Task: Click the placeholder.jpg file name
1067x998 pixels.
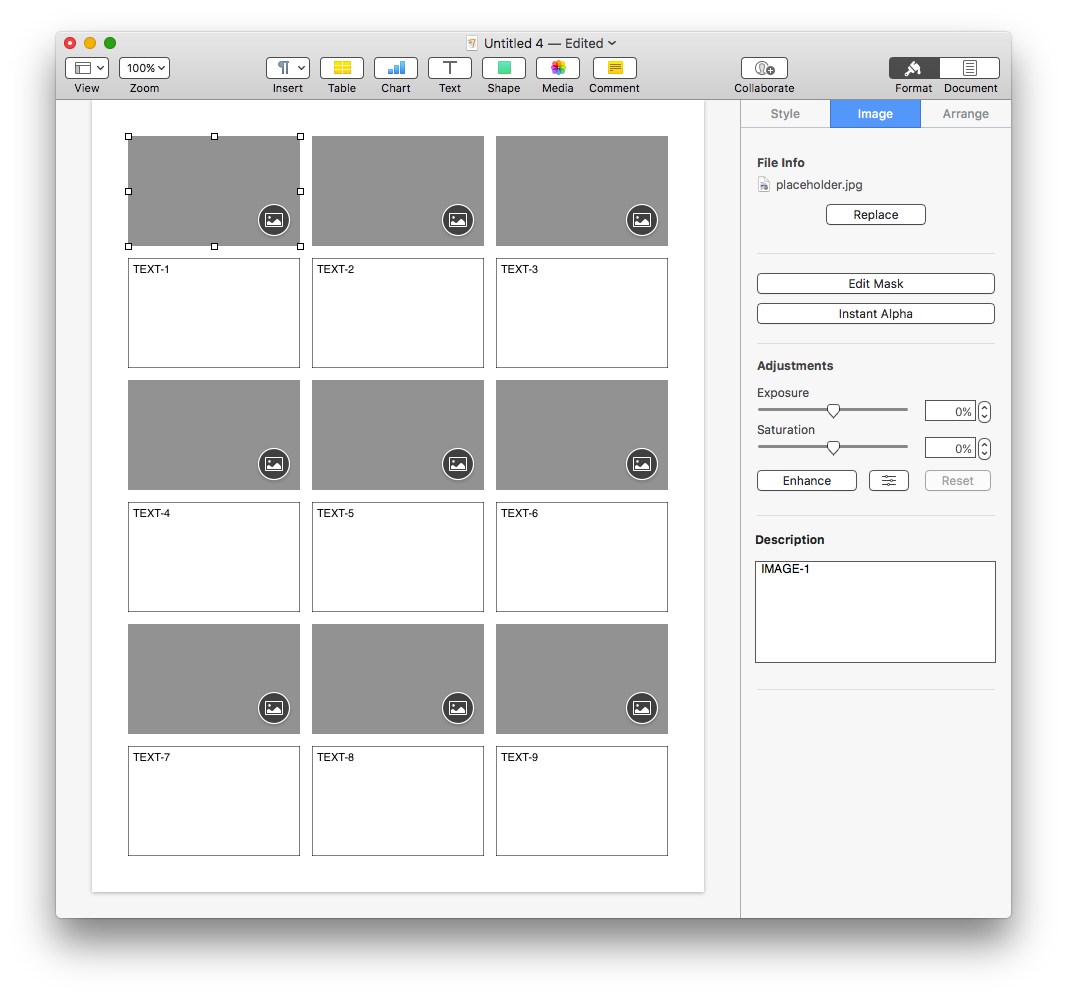Action: pos(819,184)
